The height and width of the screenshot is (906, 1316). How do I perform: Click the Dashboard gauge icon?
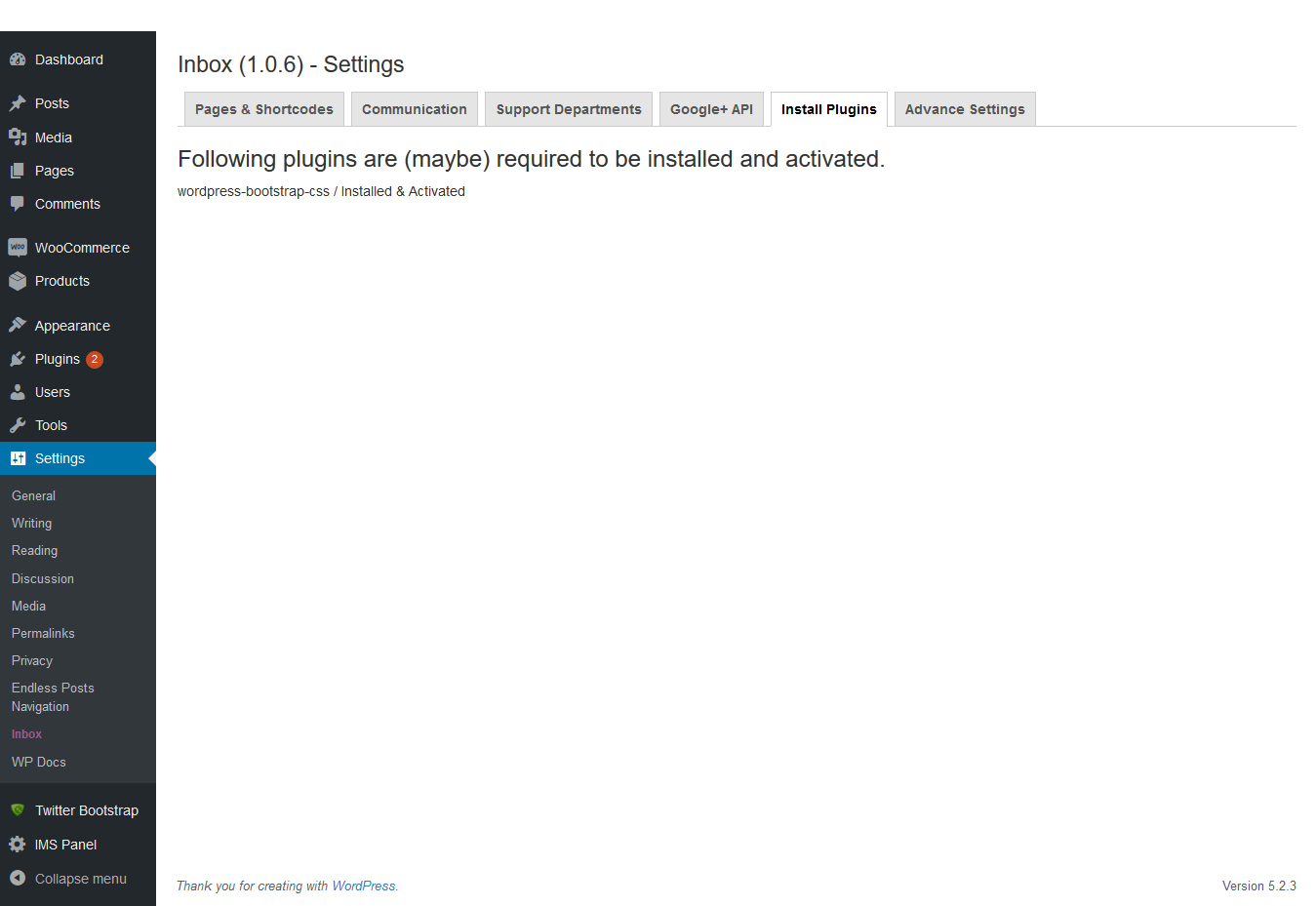(18, 59)
